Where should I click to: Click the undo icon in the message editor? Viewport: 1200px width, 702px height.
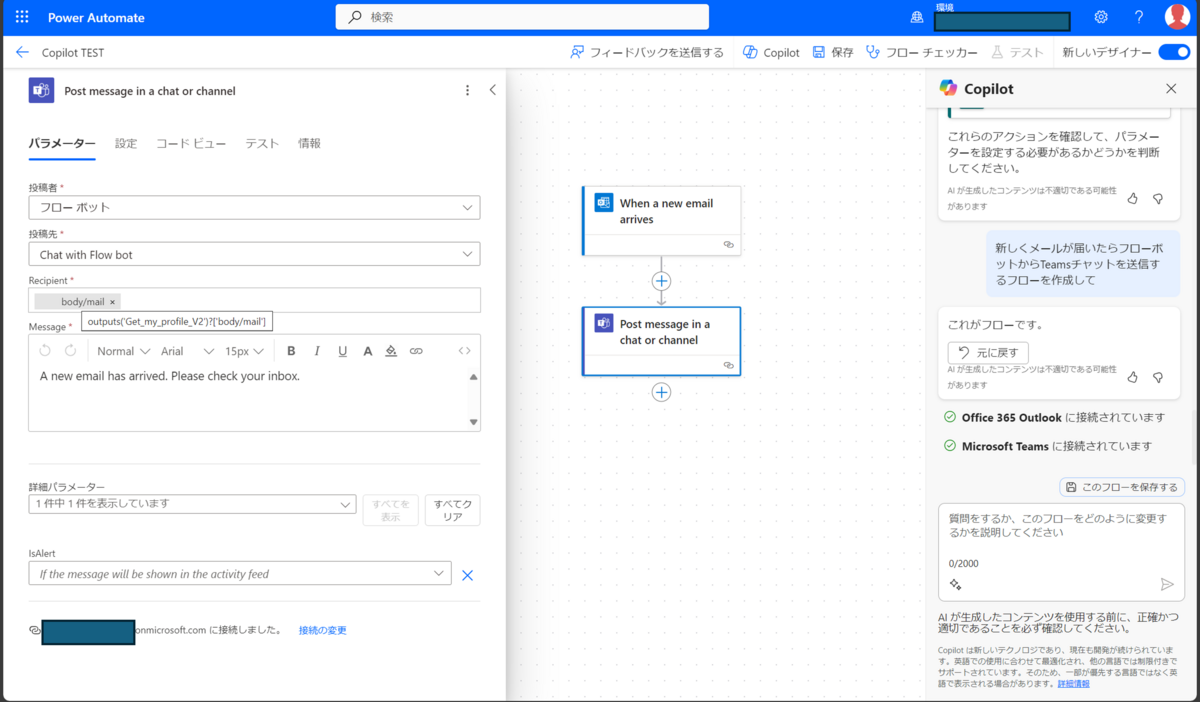pyautogui.click(x=45, y=351)
